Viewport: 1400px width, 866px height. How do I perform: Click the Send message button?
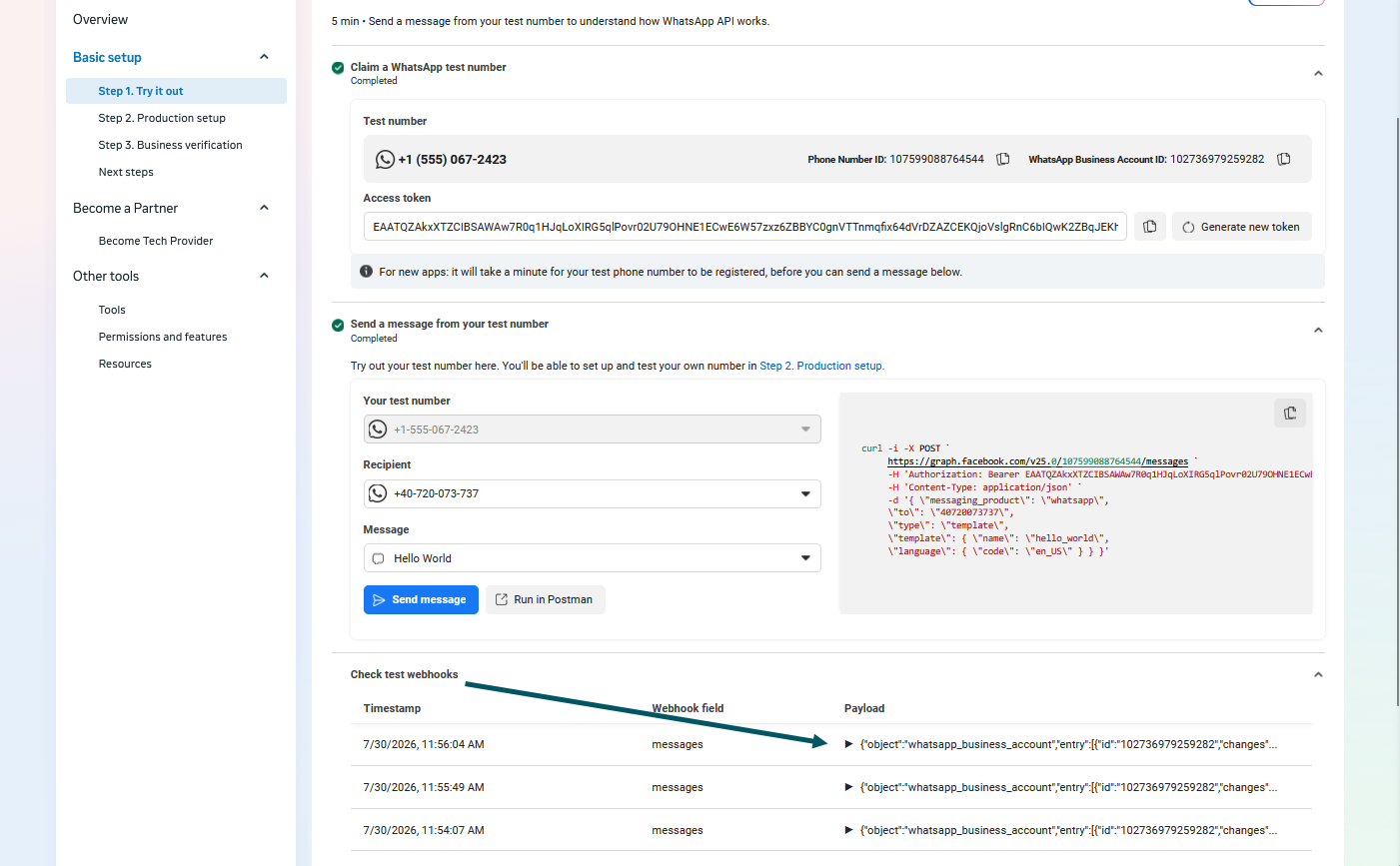click(x=421, y=599)
